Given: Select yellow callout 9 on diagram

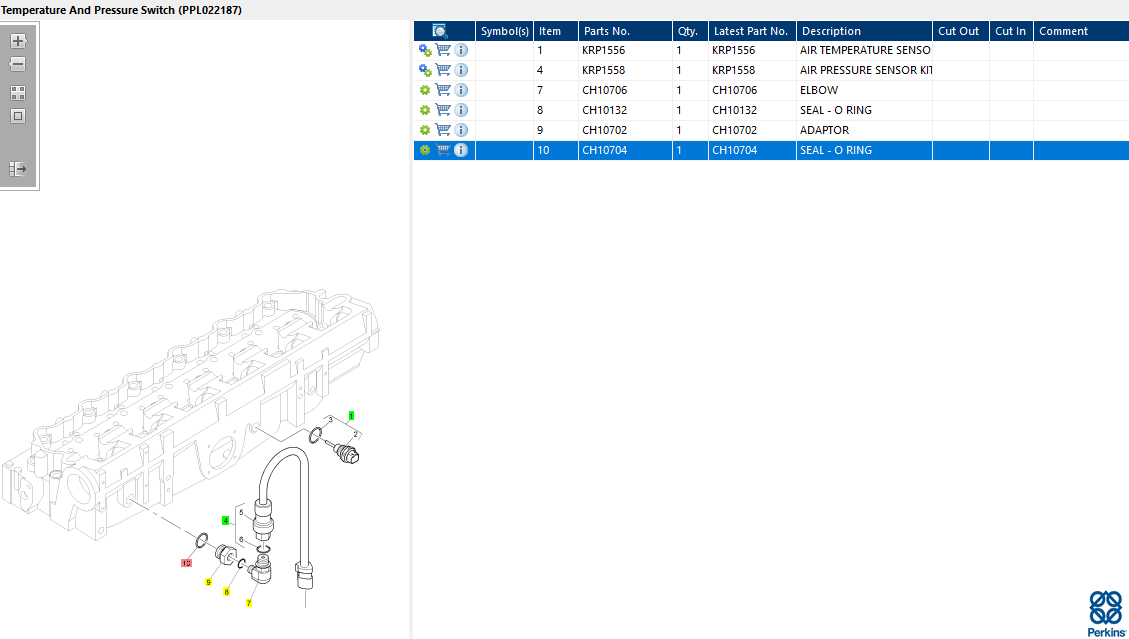Looking at the screenshot, I should (x=208, y=582).
